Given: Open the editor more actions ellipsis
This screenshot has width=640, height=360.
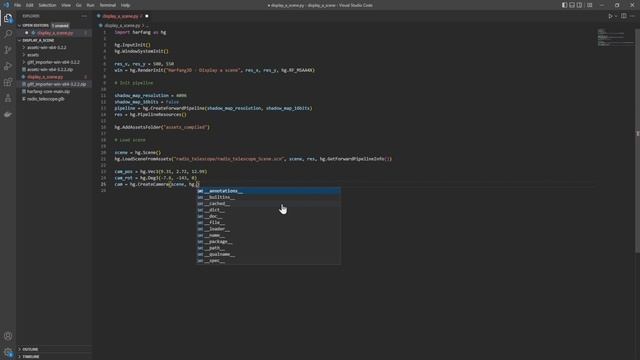Looking at the screenshot, I should pos(632,16).
